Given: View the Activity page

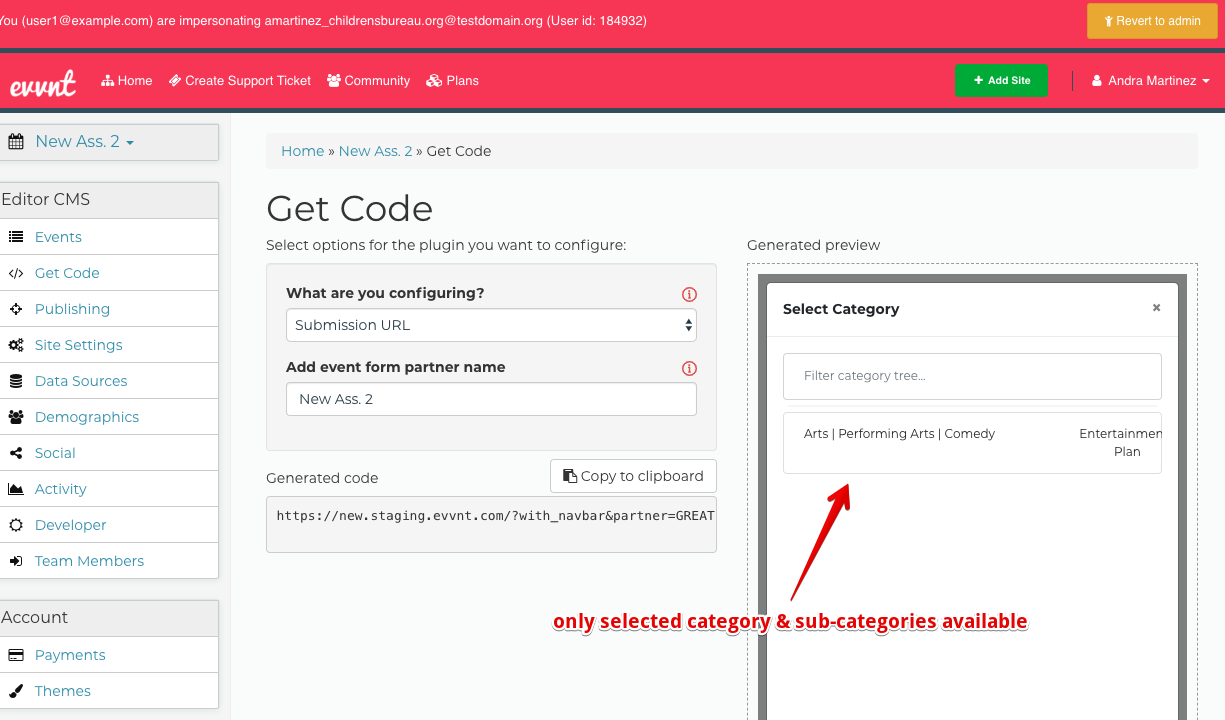Looking at the screenshot, I should (x=60, y=489).
